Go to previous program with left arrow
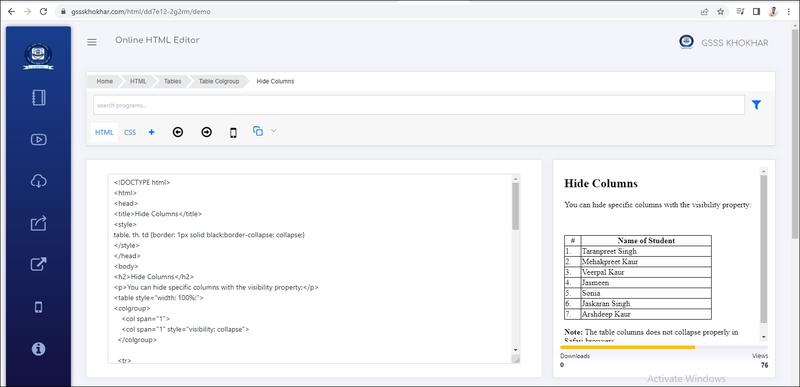Viewport: 800px width, 387px height. tap(178, 132)
